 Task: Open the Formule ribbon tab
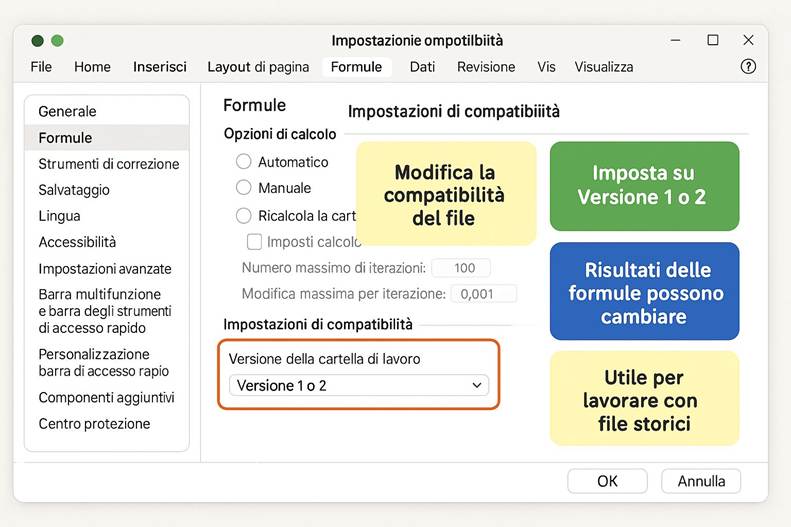coord(356,67)
